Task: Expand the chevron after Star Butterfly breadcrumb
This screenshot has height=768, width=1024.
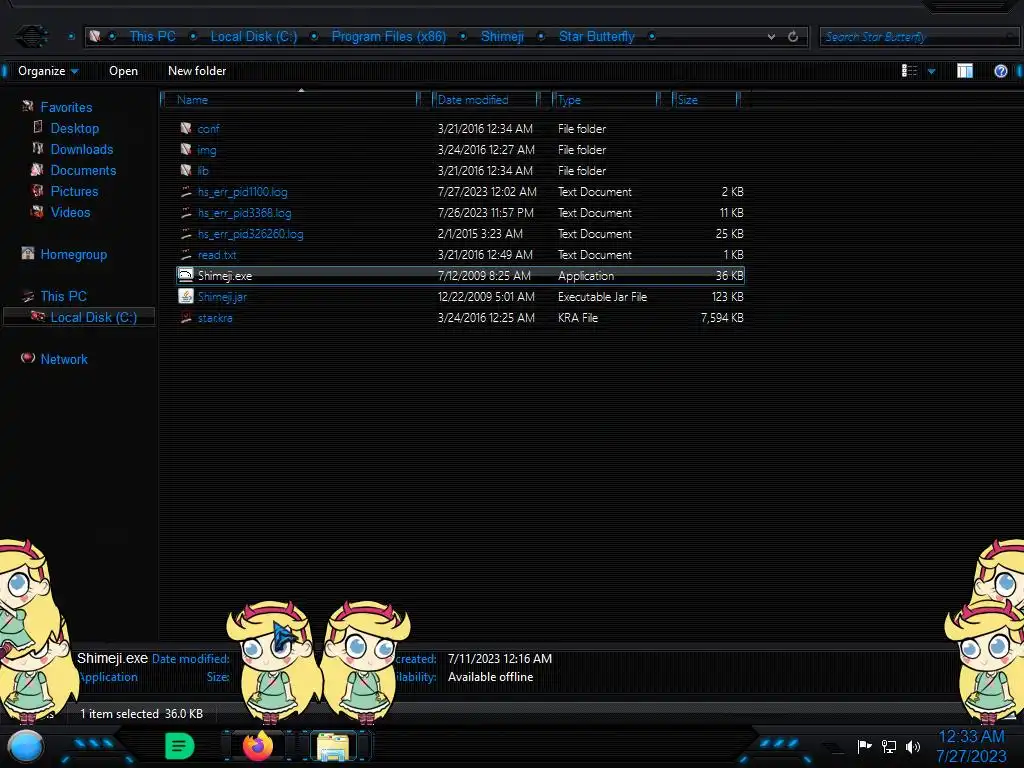Action: tap(652, 37)
